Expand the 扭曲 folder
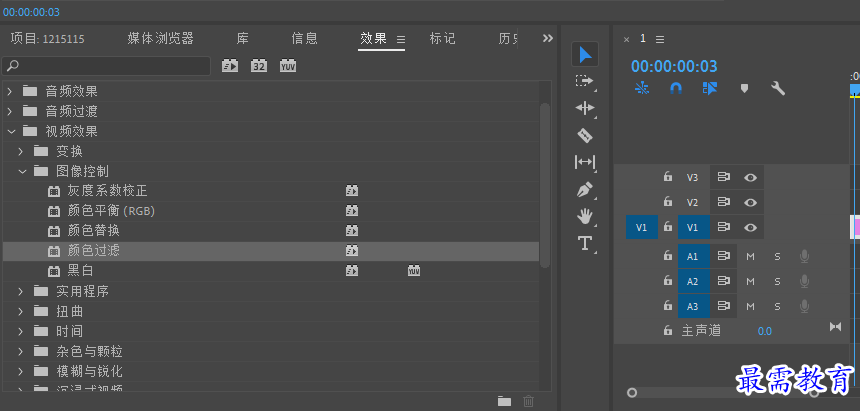The width and height of the screenshot is (860, 411). pyautogui.click(x=21, y=311)
